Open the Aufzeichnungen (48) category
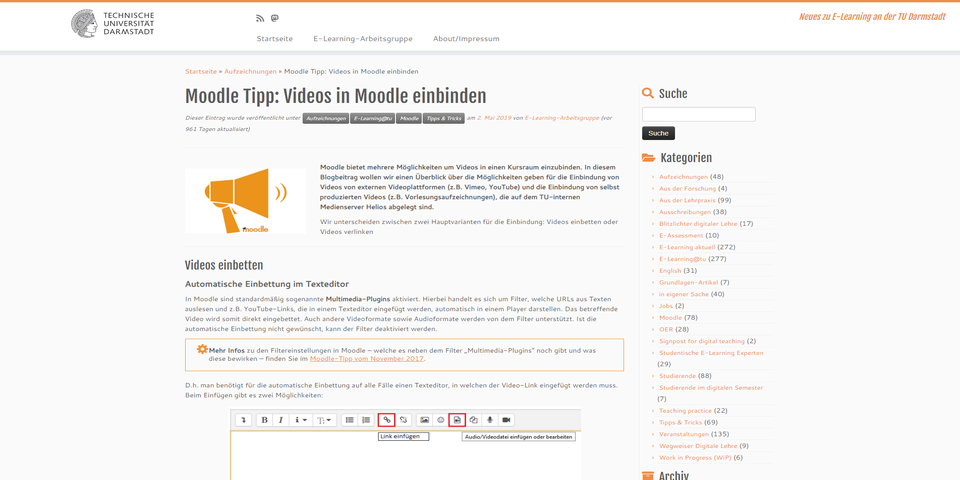 tap(683, 177)
